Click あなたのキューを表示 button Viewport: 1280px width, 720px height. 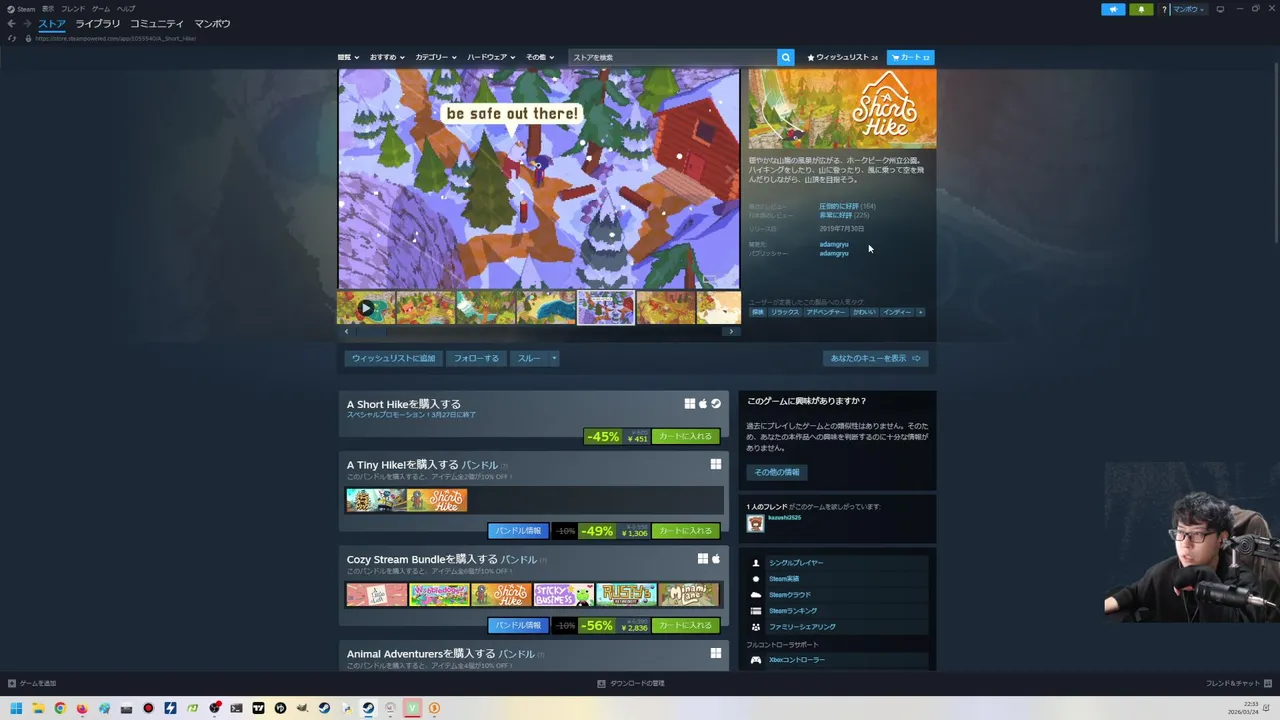[875, 358]
